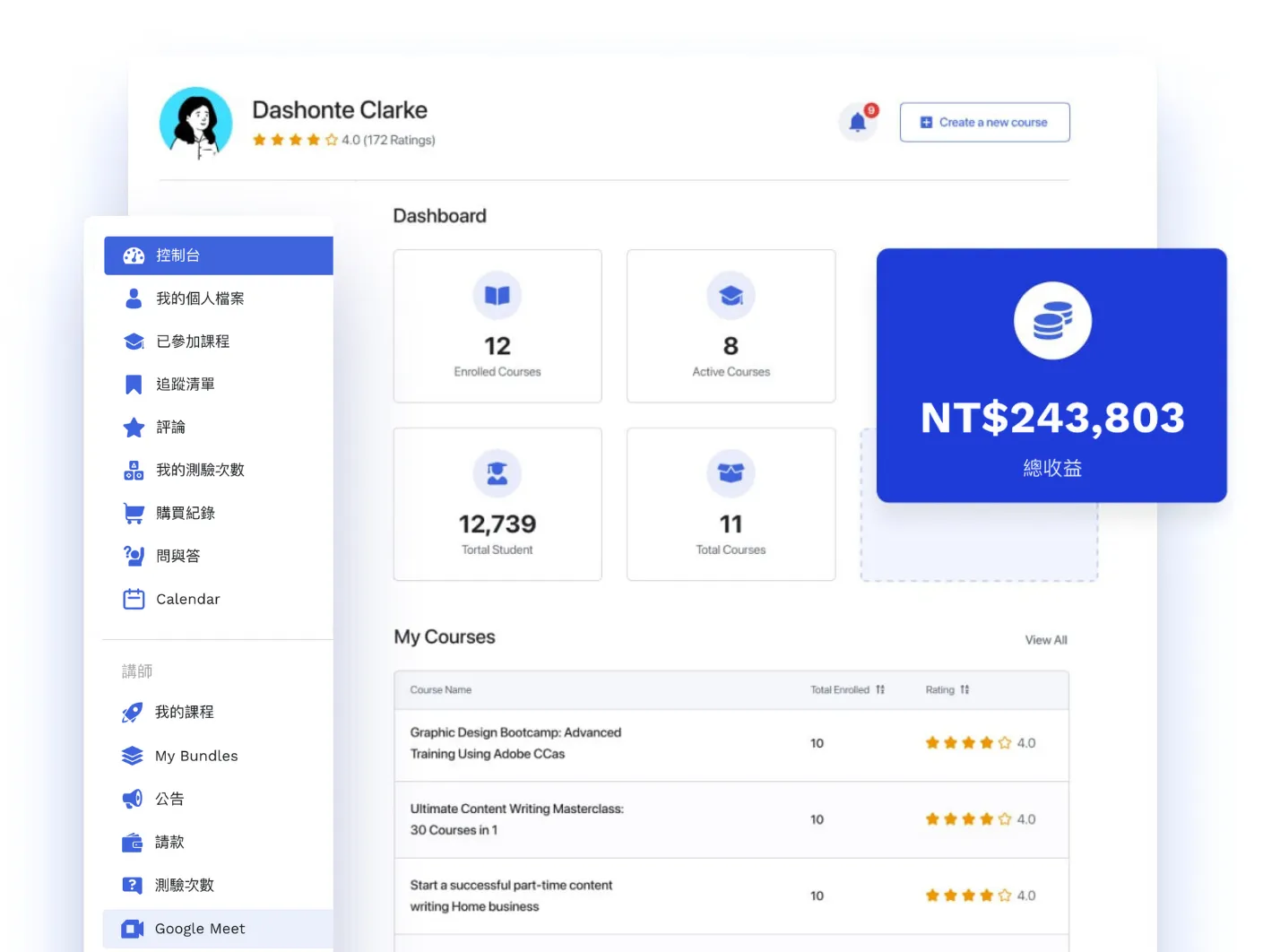The width and height of the screenshot is (1263, 952).
Task: Open the Calendar sidebar item
Action: coord(219,599)
